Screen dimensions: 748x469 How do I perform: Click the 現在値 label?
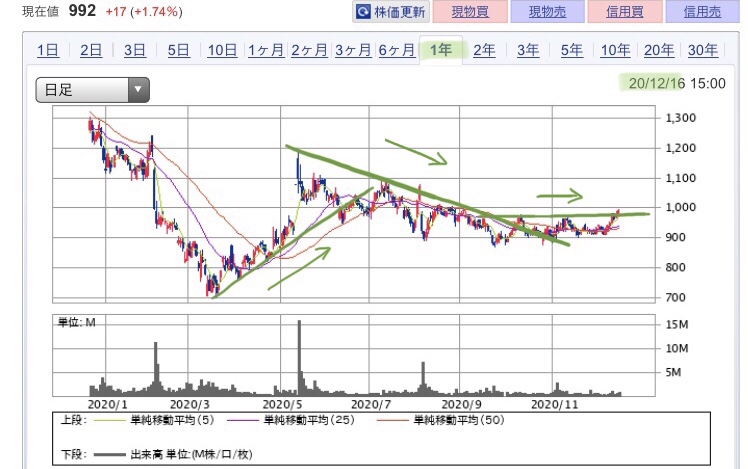click(40, 11)
